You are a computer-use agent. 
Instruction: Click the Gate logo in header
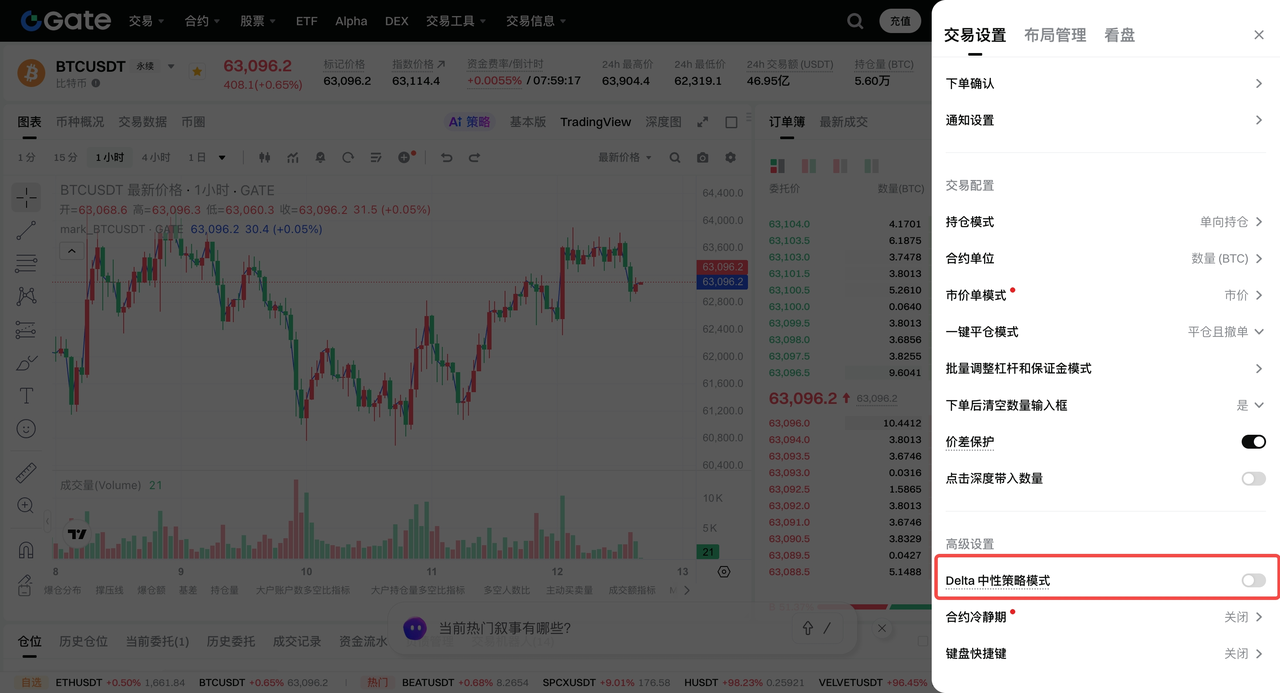point(66,20)
